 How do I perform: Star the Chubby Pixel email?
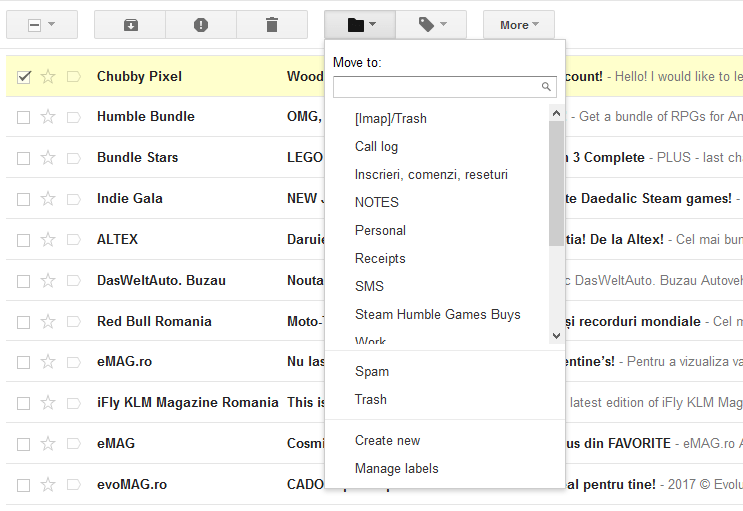(x=48, y=76)
